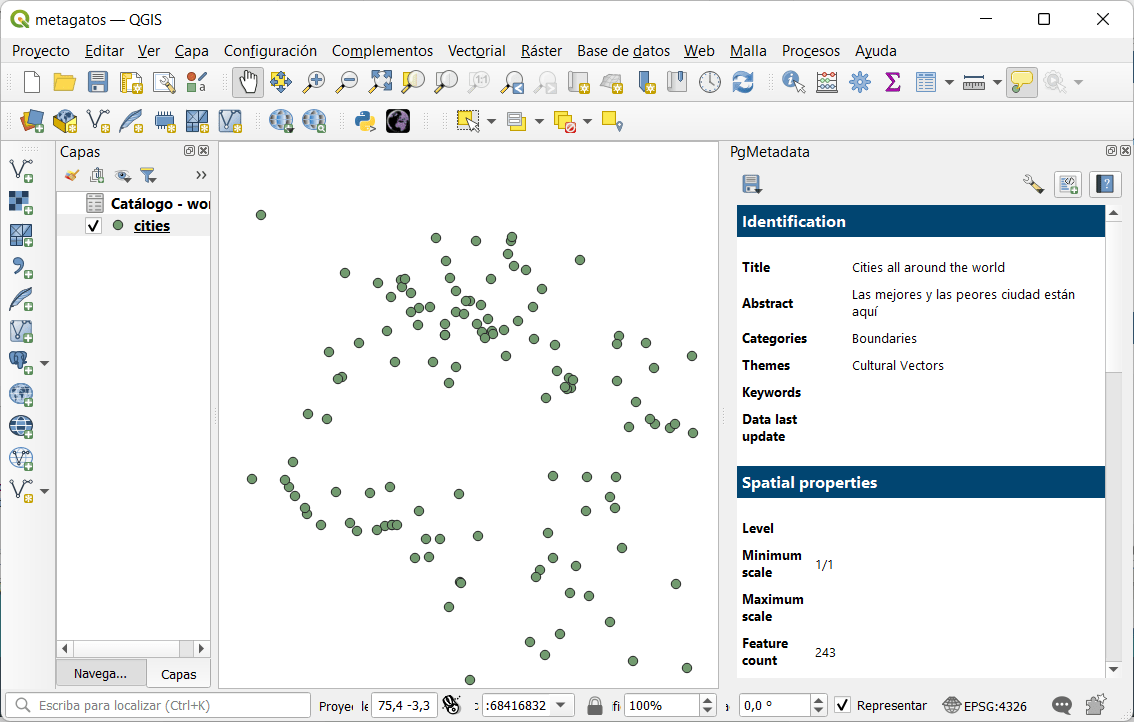Activate the Zoom In tool
Image resolution: width=1134 pixels, height=722 pixels.
click(x=314, y=82)
